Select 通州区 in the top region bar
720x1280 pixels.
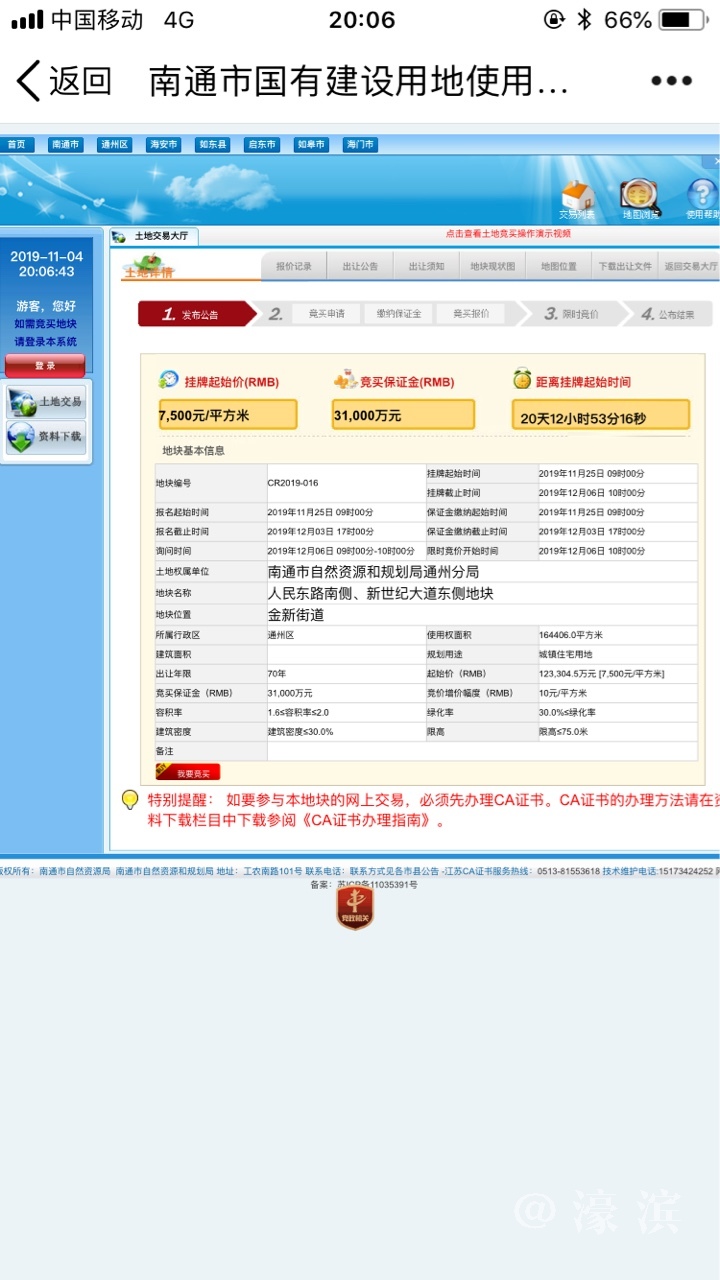[115, 145]
